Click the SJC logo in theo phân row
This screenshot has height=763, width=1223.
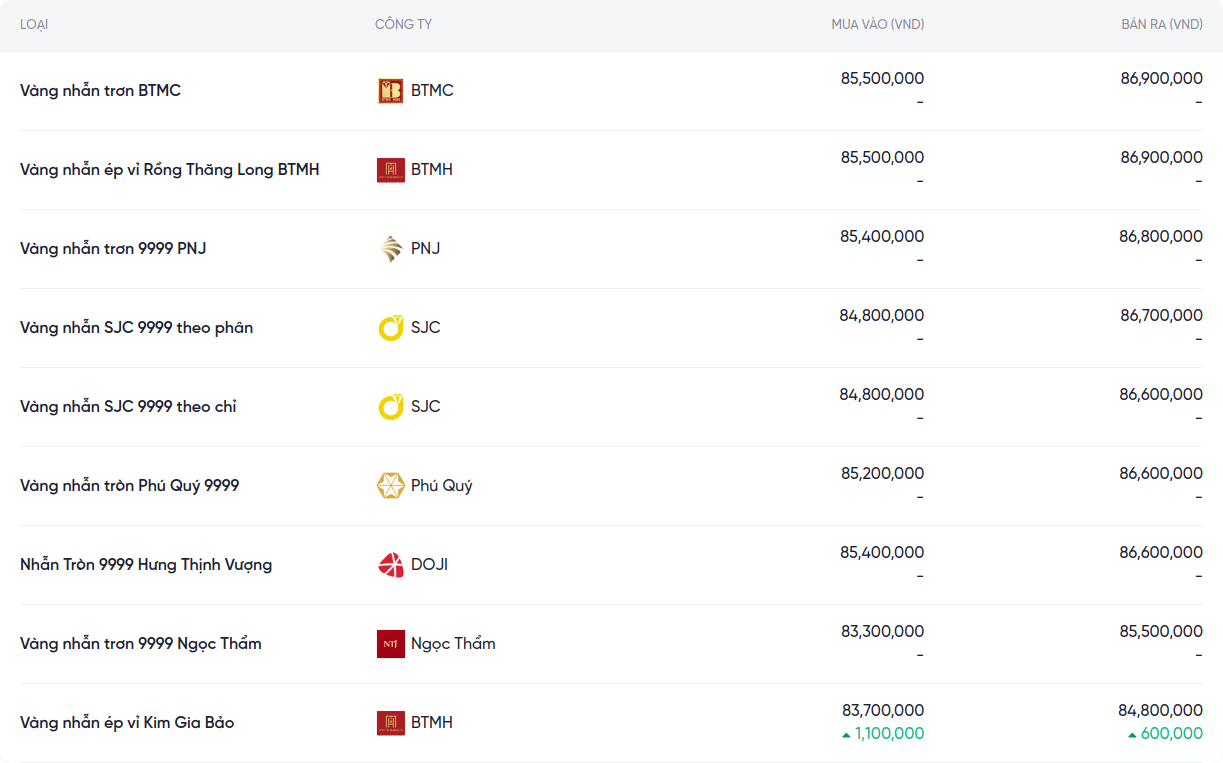click(390, 328)
